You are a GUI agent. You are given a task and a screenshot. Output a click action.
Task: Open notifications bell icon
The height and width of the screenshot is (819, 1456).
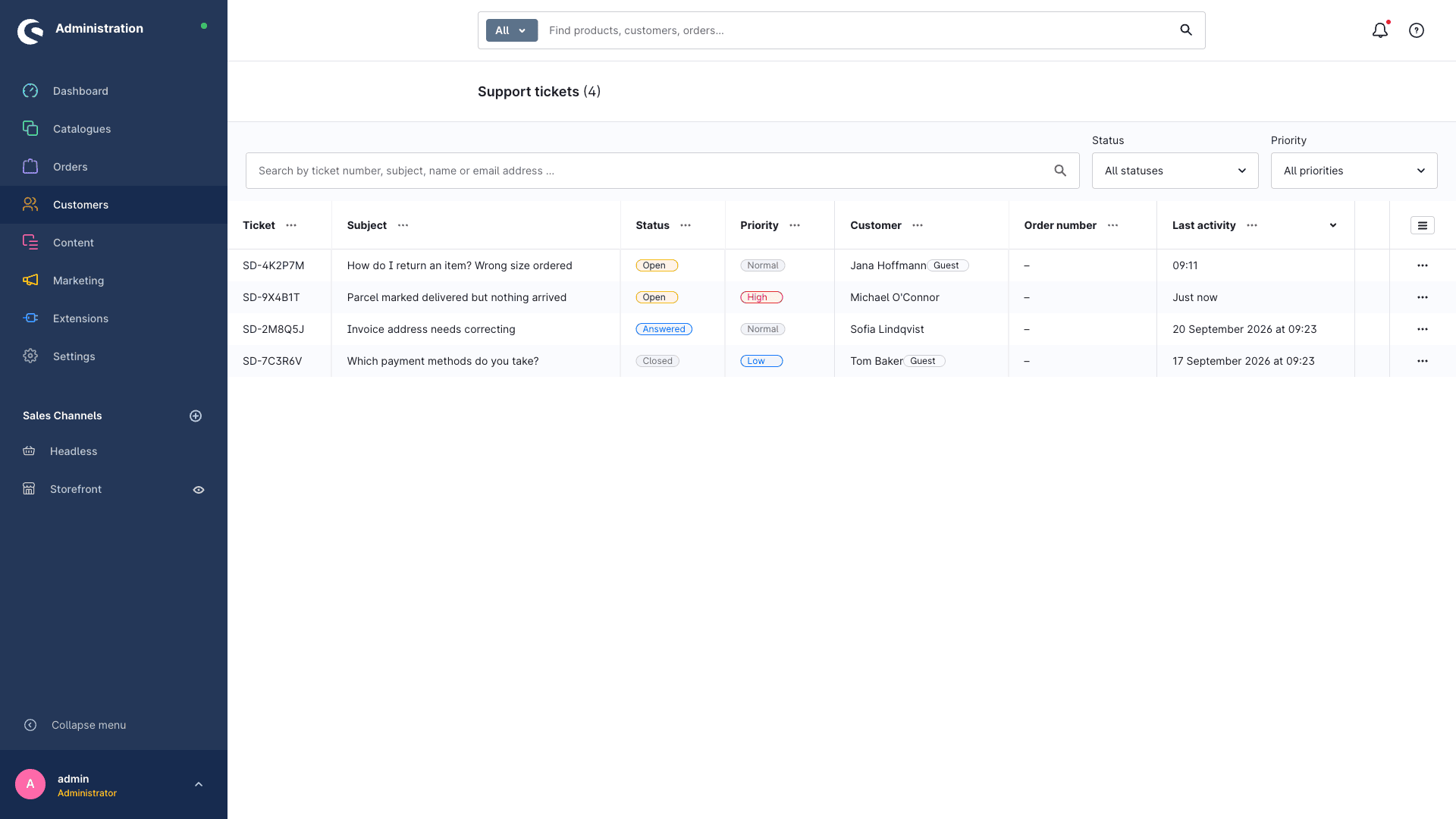click(x=1380, y=30)
